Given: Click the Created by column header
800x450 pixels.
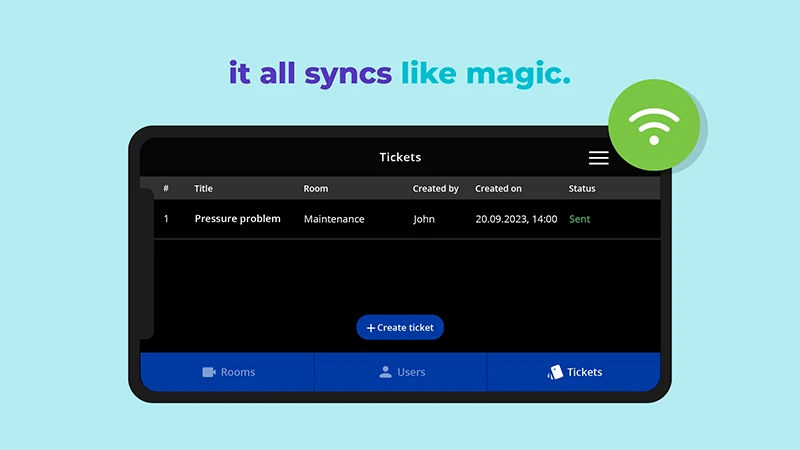Looking at the screenshot, I should 436,188.
